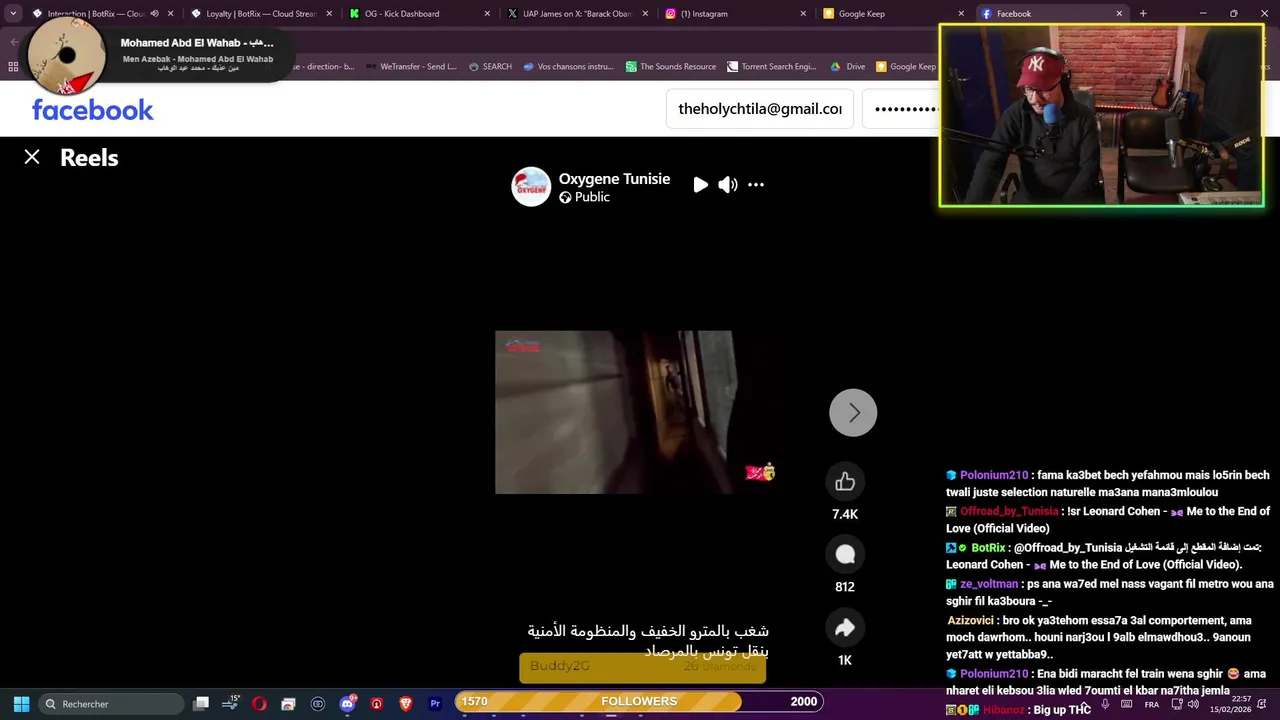The height and width of the screenshot is (720, 1280).
Task: Click chat username Offroad_by_Tunisia
Action: pos(1009,511)
